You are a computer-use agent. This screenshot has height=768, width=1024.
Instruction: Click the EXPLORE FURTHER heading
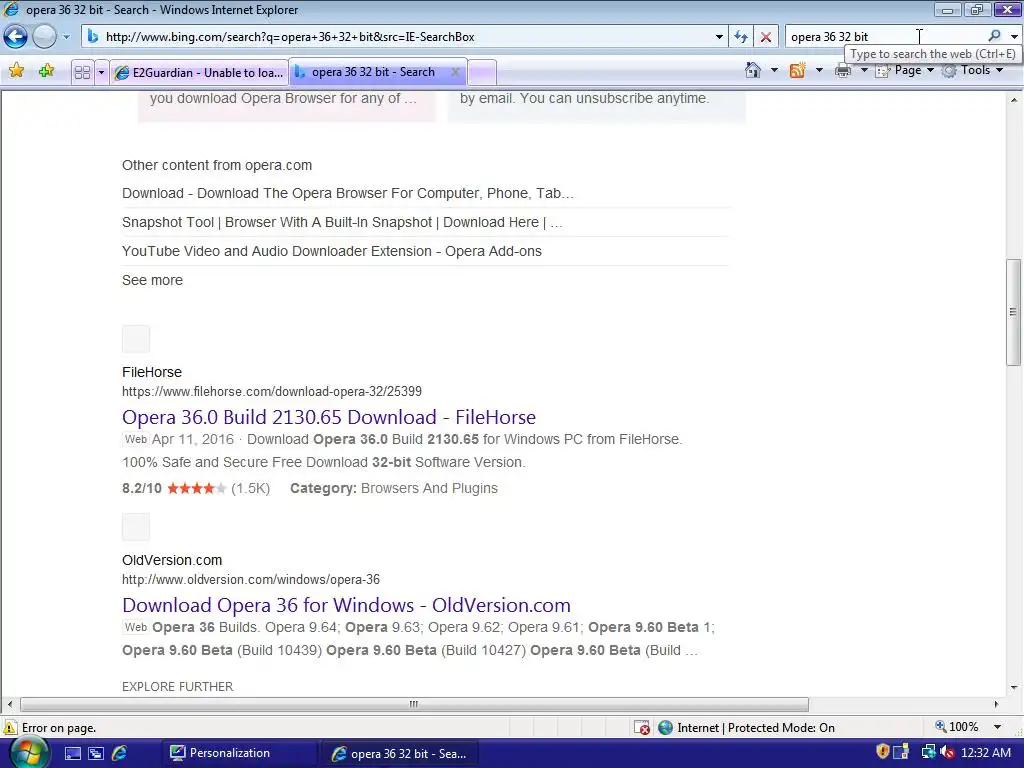point(178,686)
